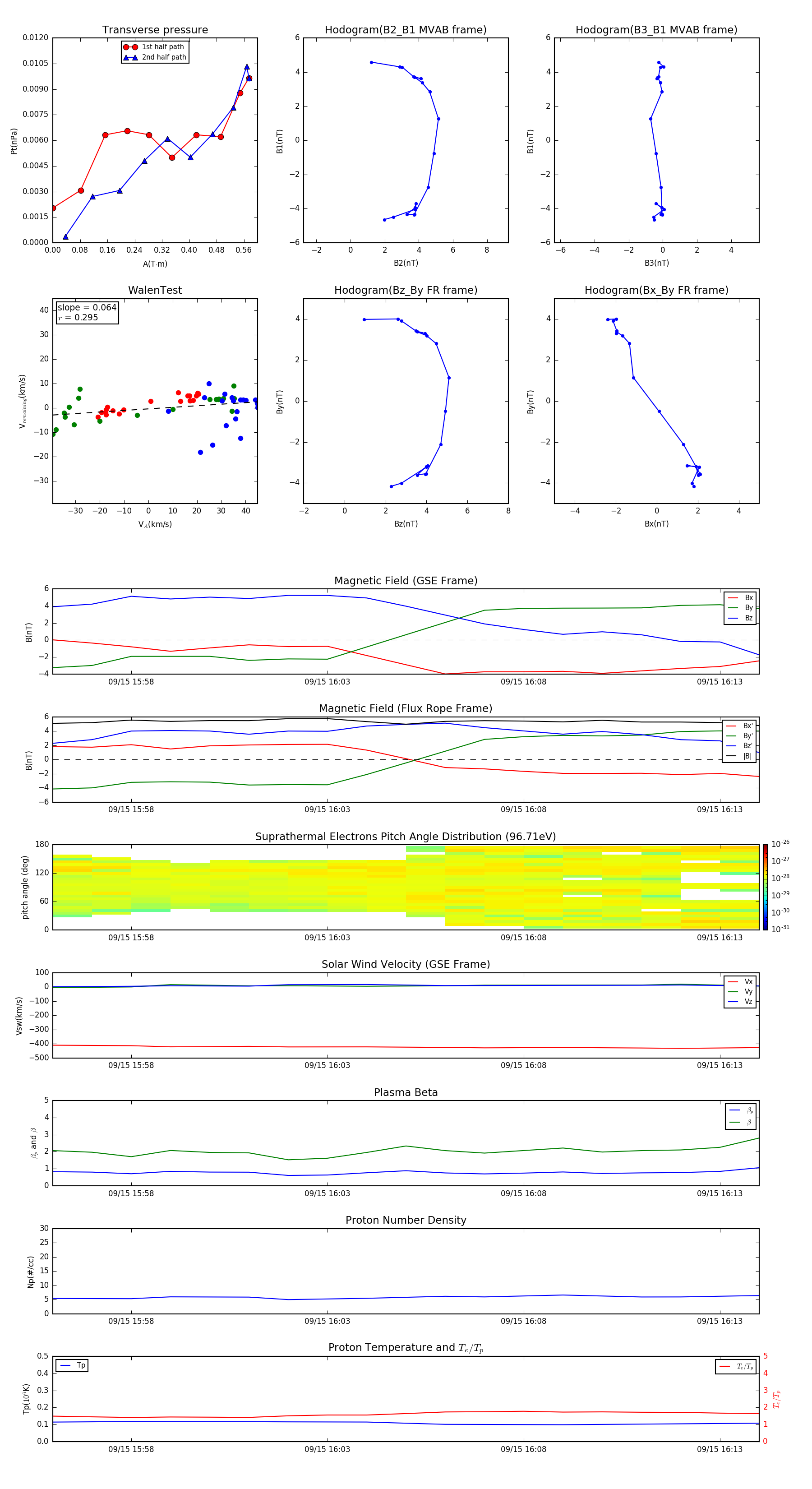This screenshot has width=812, height=1489.
Task: Click the 'Hodogram(Bz_By FR frame)' title
Action: pos(406,290)
